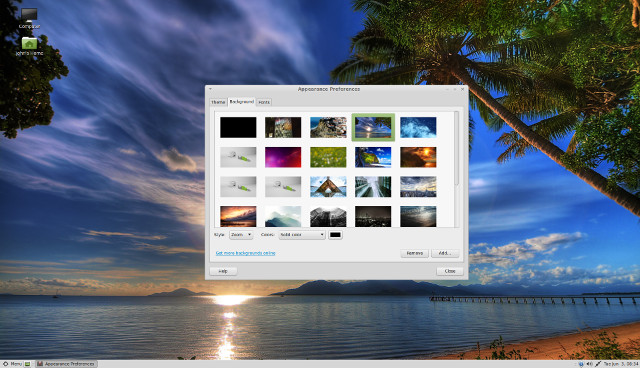Select the purple-red gradient wallpaper thumbnail
This screenshot has width=640, height=368.
(283, 157)
